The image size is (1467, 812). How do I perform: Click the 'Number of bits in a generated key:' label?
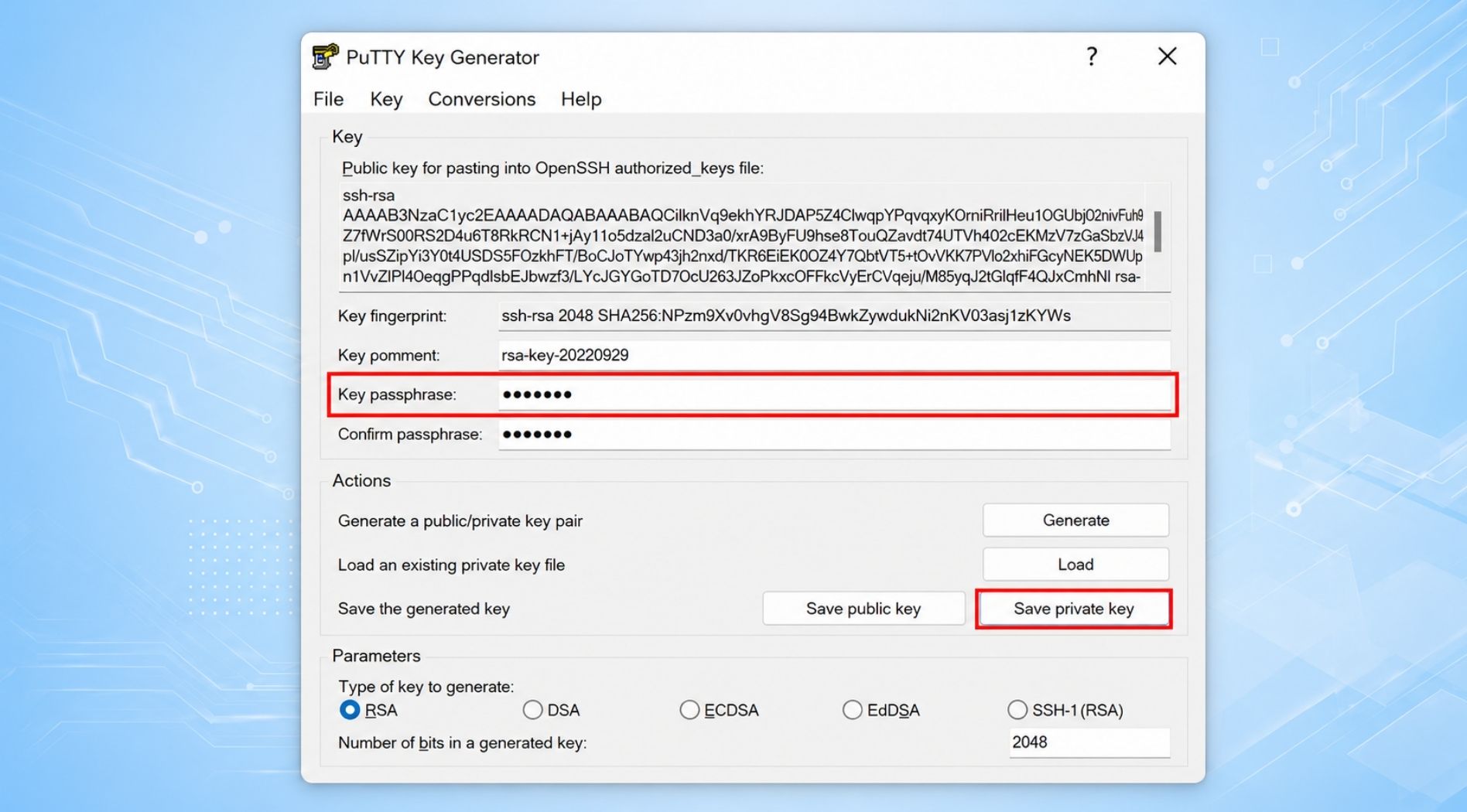pyautogui.click(x=463, y=743)
